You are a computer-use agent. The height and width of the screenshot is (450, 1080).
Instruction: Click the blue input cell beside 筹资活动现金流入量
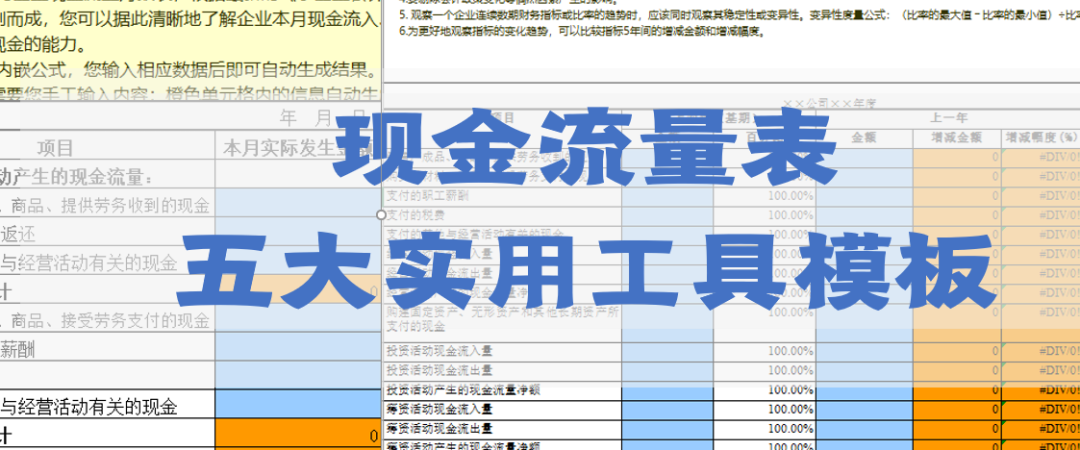(x=667, y=409)
